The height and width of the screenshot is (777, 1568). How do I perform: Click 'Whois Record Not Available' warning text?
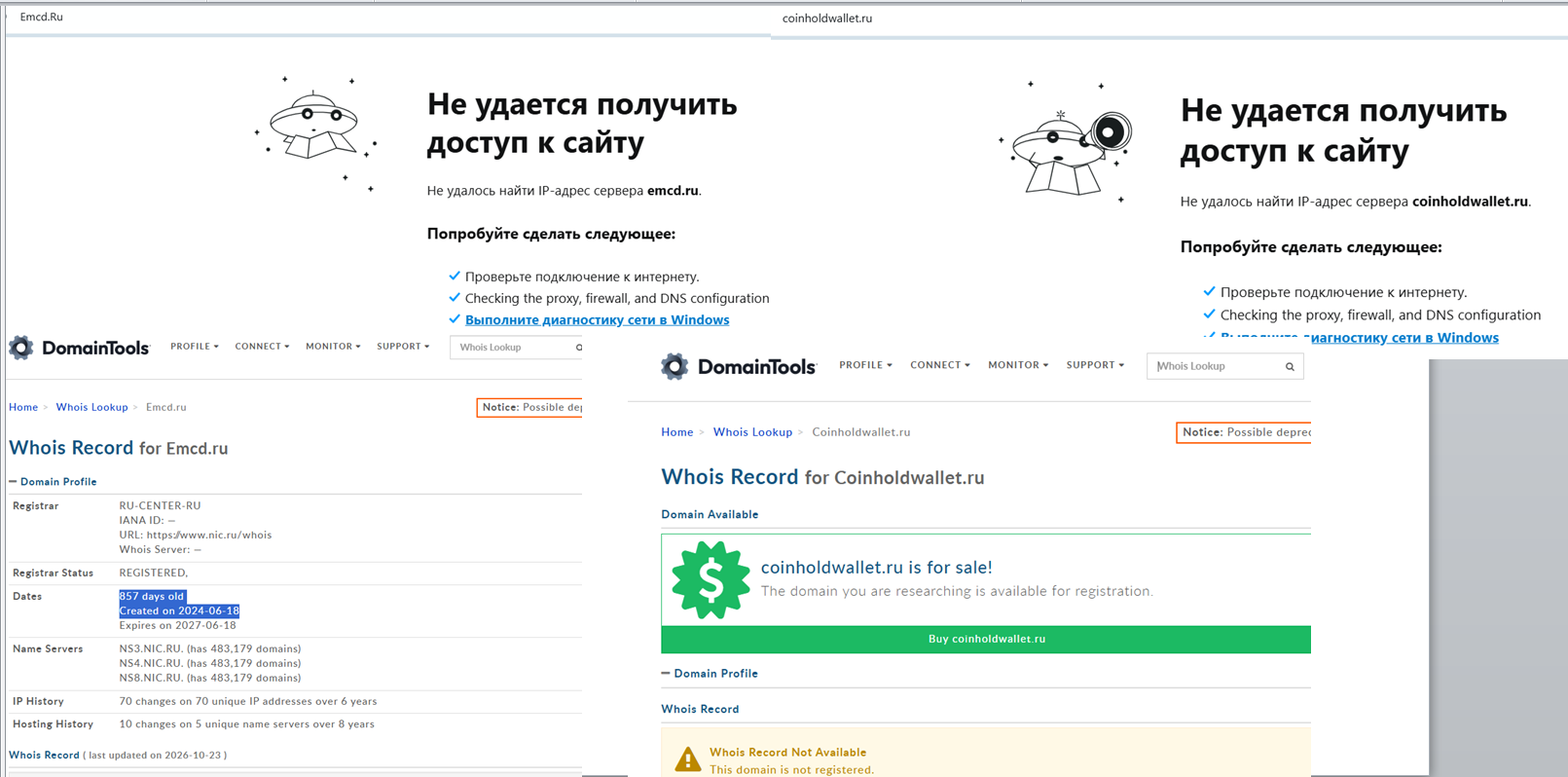[x=787, y=753]
